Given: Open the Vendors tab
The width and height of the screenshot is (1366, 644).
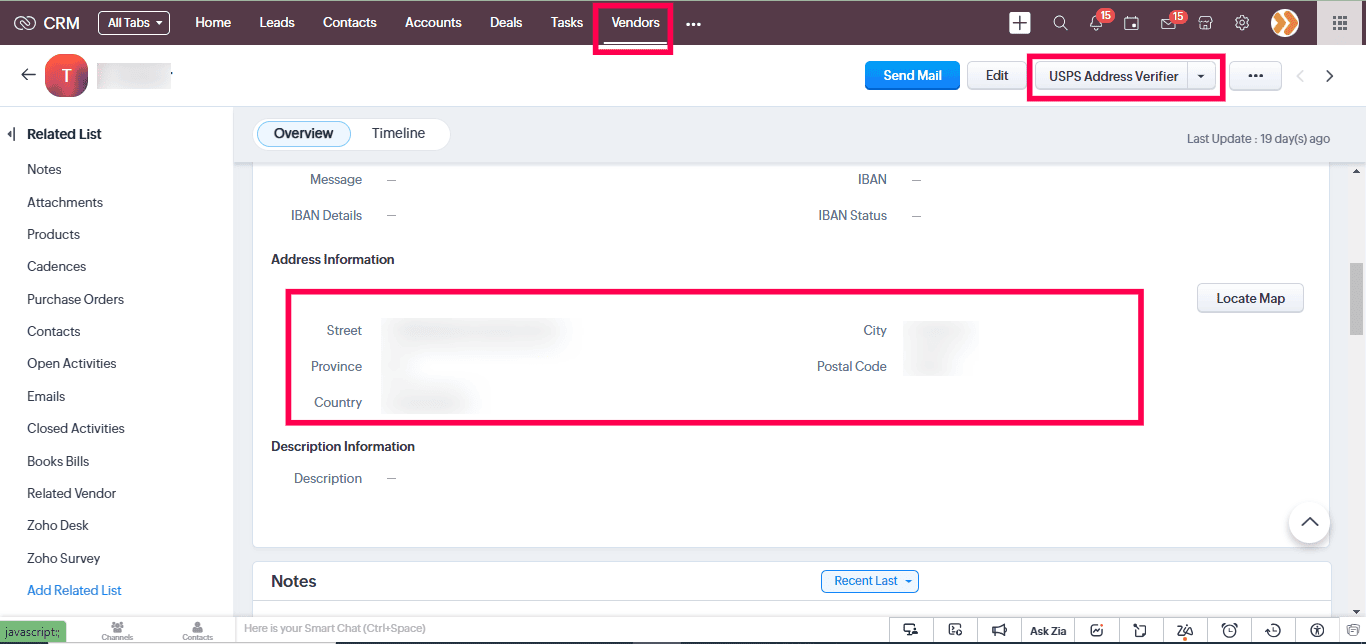Looking at the screenshot, I should pos(635,22).
